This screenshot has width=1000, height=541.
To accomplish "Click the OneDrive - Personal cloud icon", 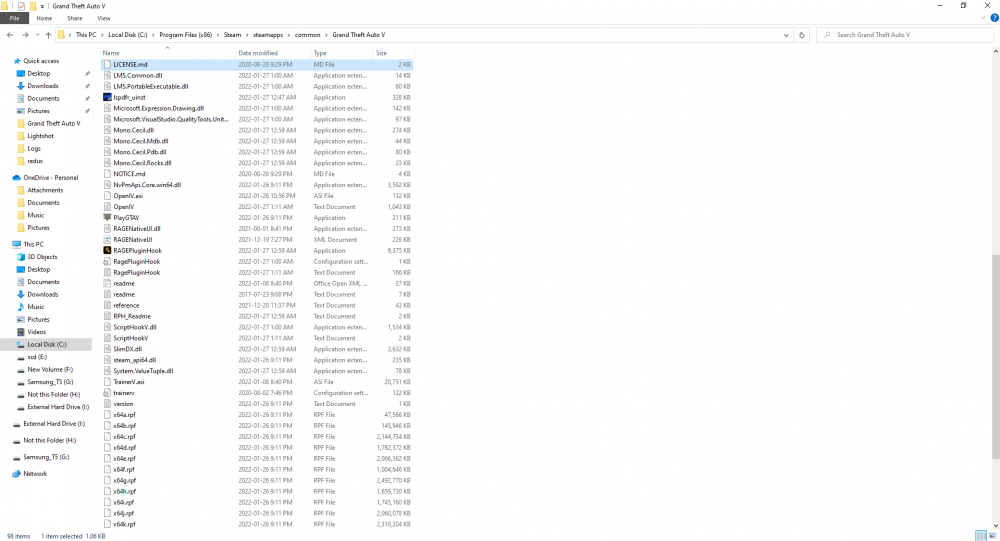I will (x=17, y=178).
